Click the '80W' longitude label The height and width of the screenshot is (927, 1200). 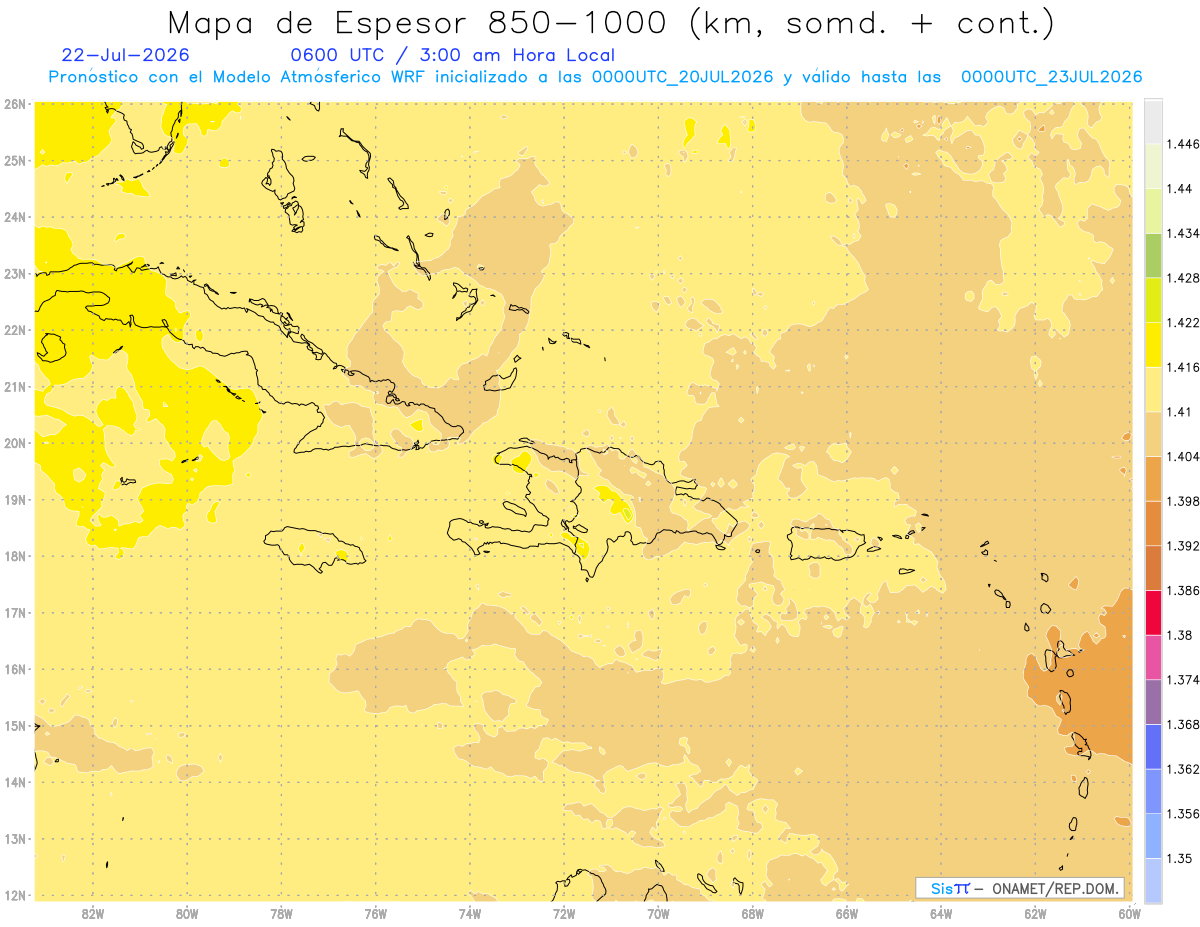click(187, 913)
